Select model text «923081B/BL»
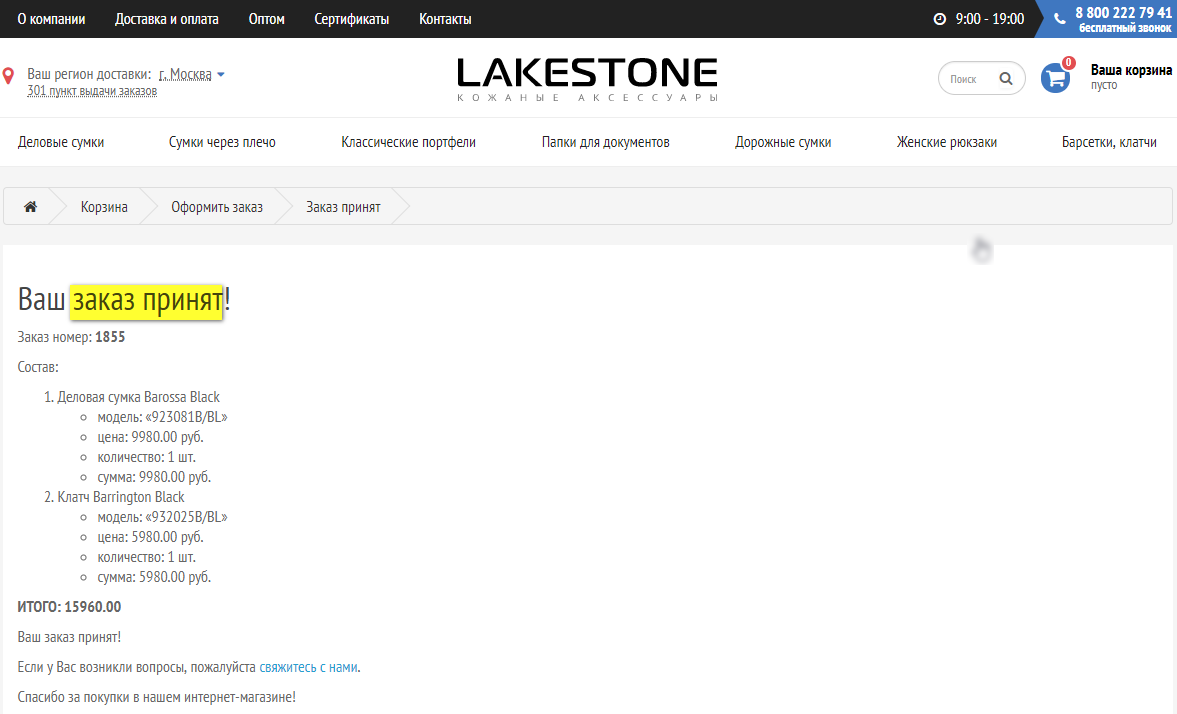 (x=186, y=417)
